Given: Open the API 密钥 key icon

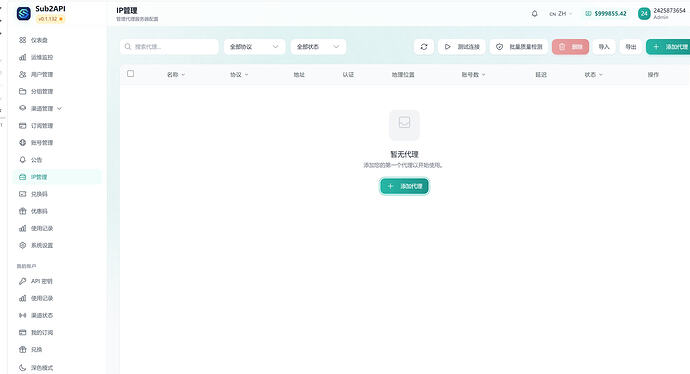Looking at the screenshot, I should click(x=22, y=281).
